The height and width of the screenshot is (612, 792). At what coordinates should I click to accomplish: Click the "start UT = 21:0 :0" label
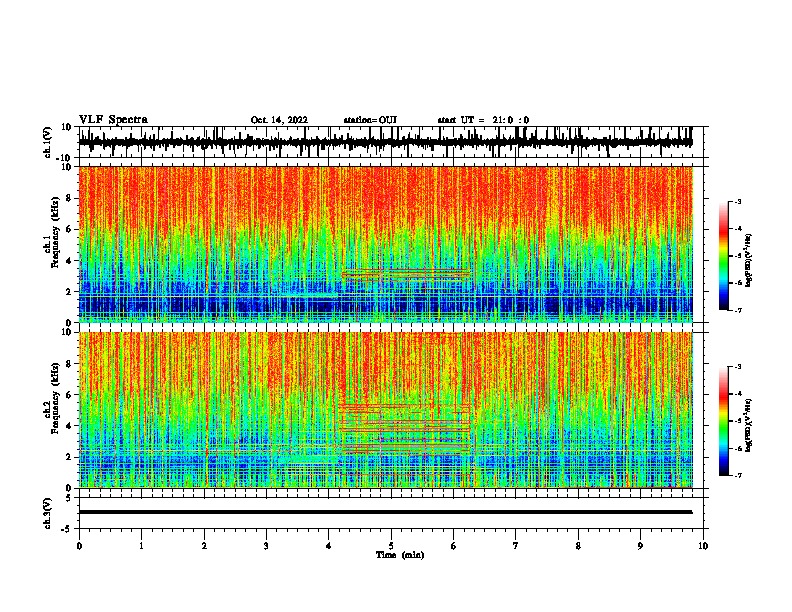click(x=483, y=120)
